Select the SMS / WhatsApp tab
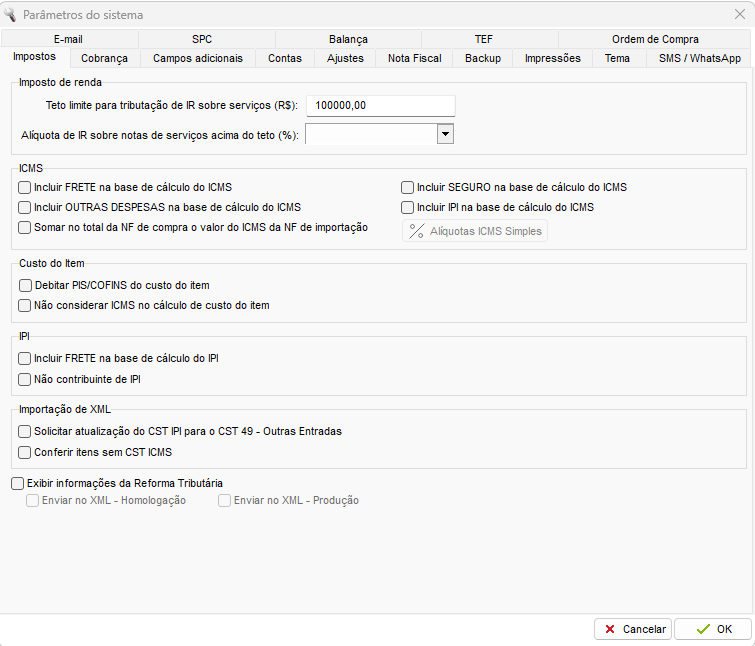This screenshot has height=646, width=755. [699, 58]
